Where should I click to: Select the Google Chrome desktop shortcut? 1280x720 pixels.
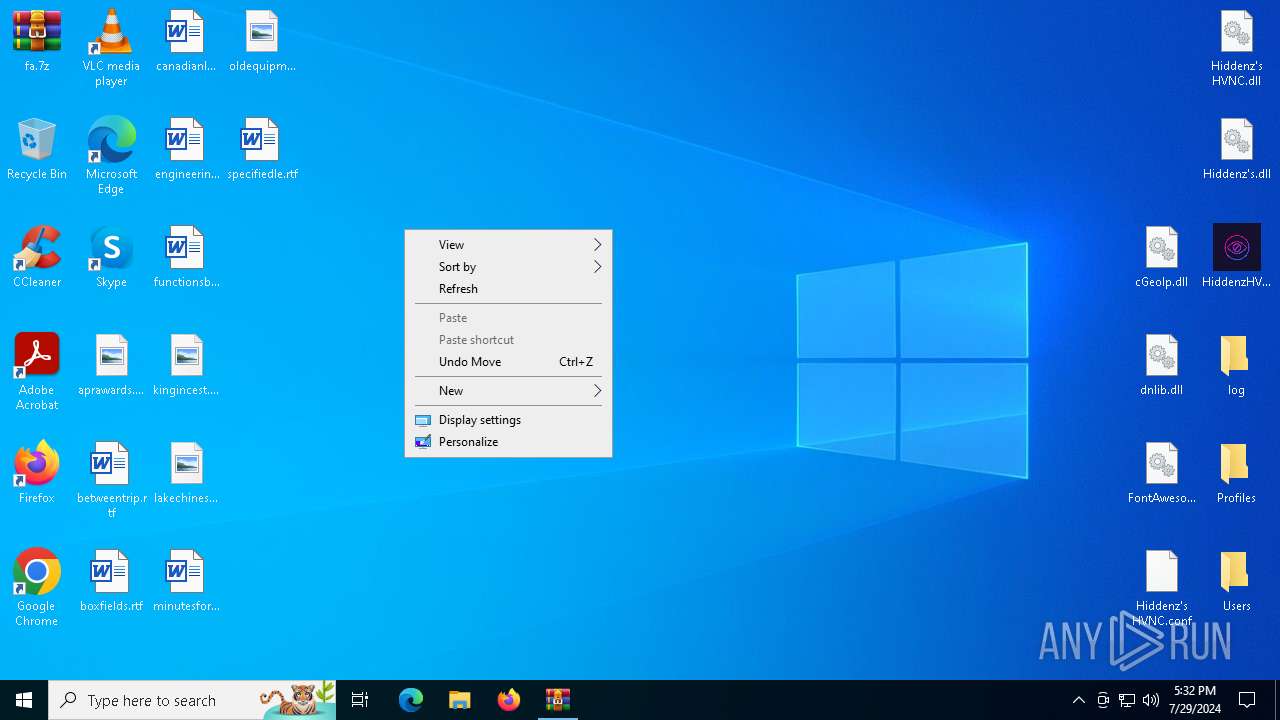click(x=37, y=588)
